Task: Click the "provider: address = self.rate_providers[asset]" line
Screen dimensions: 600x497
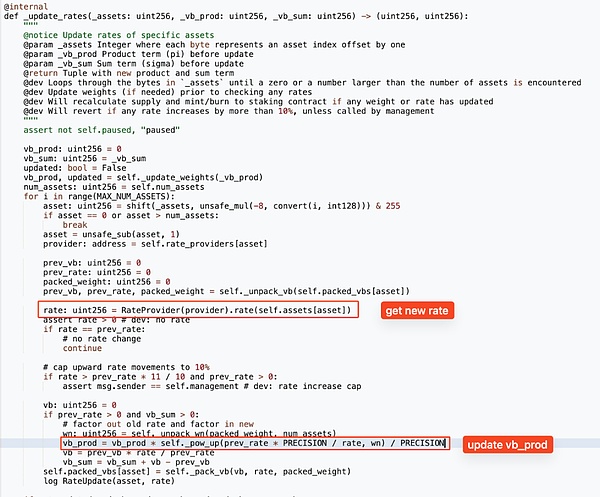Action: (155, 244)
